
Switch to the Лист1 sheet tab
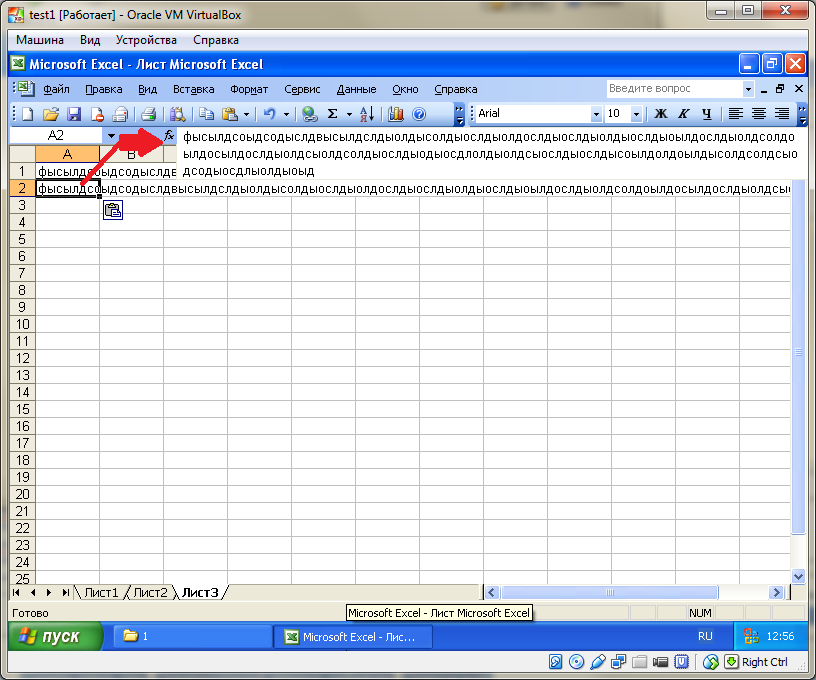101,592
